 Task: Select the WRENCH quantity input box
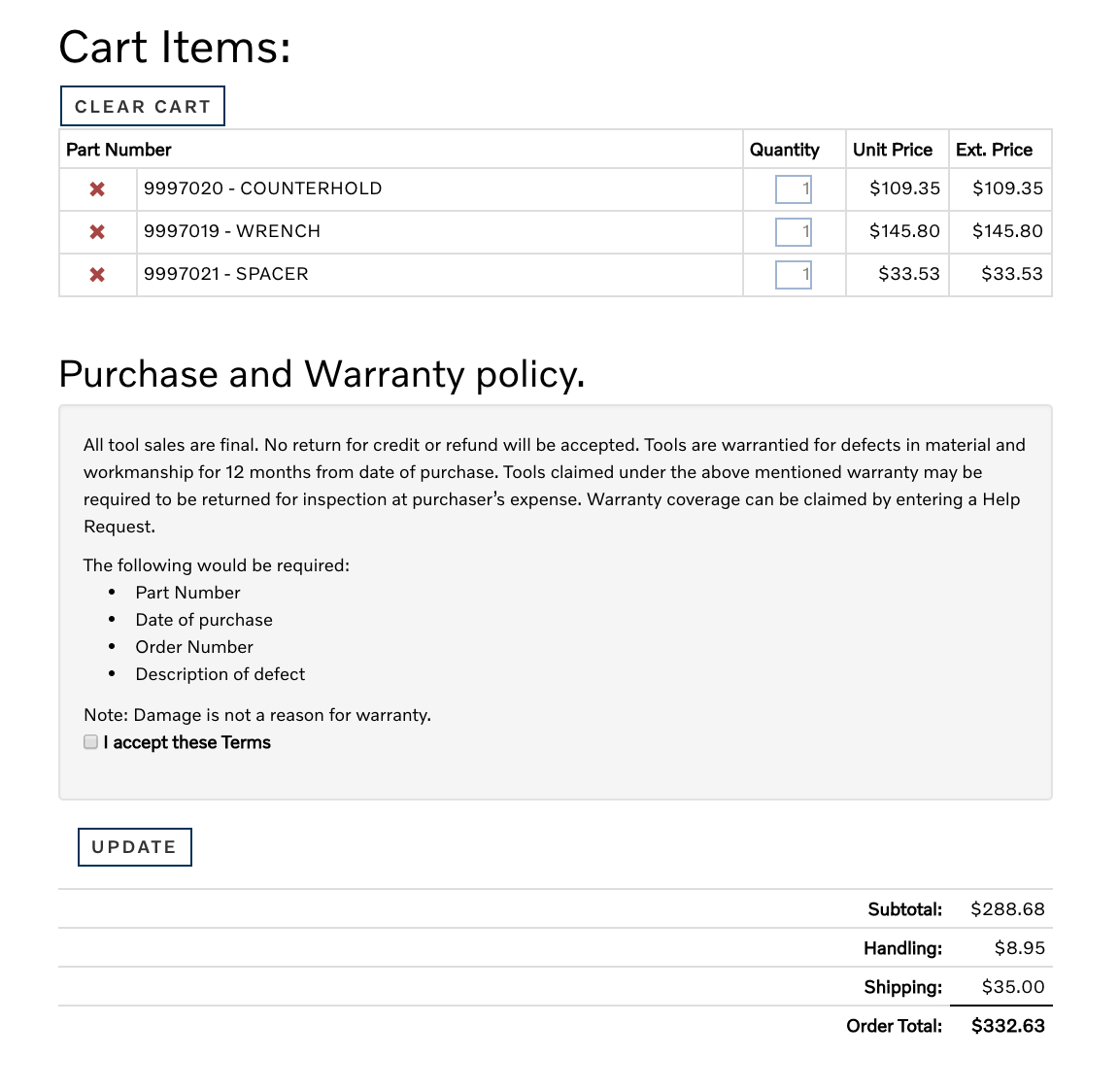[x=793, y=232]
